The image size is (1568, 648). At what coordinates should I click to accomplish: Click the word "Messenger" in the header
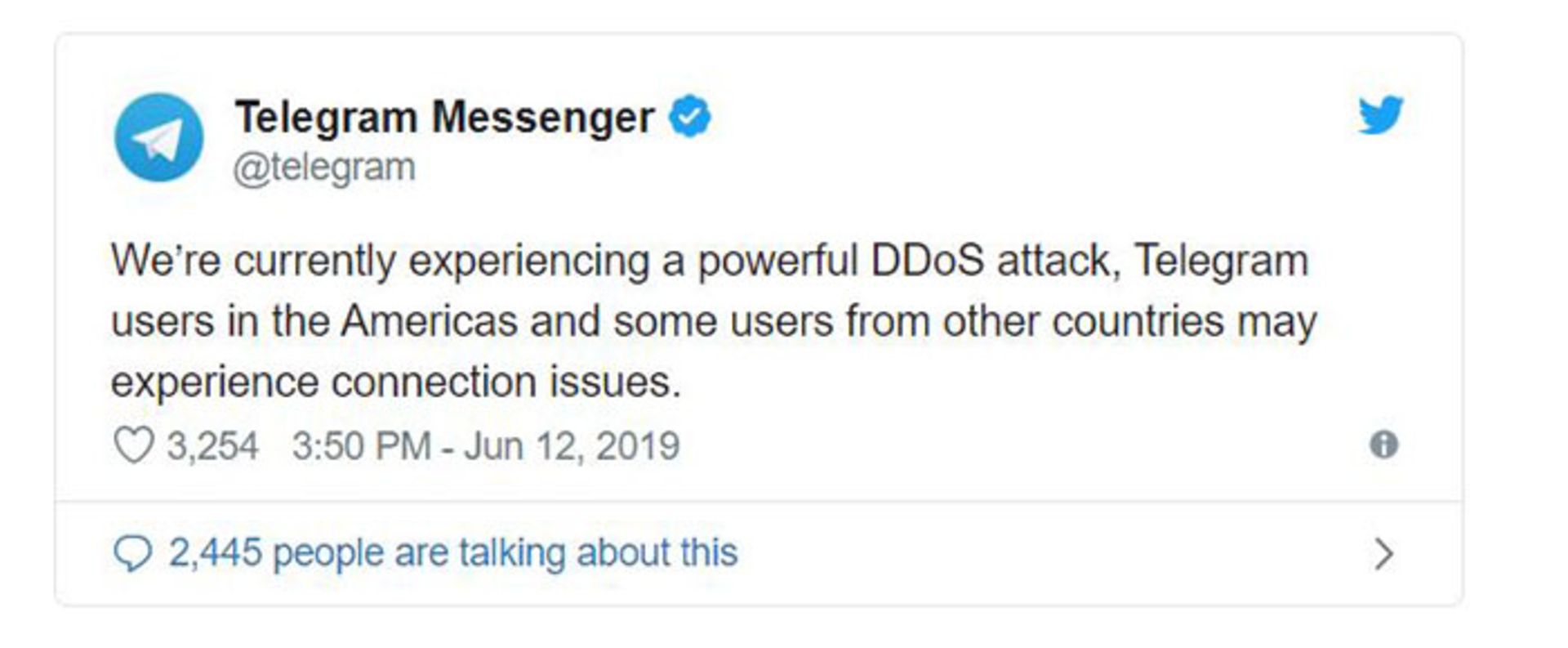pyautogui.click(x=543, y=118)
